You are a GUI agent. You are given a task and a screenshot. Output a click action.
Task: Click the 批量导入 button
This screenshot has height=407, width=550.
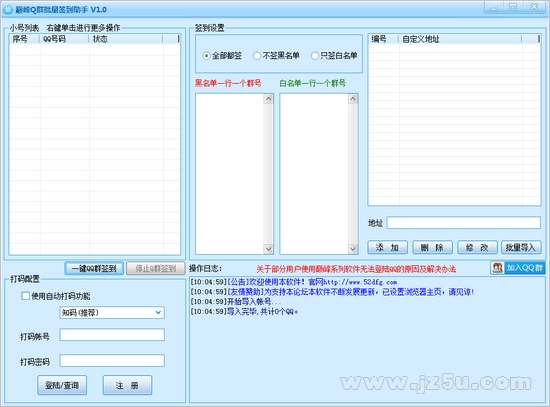pyautogui.click(x=521, y=247)
